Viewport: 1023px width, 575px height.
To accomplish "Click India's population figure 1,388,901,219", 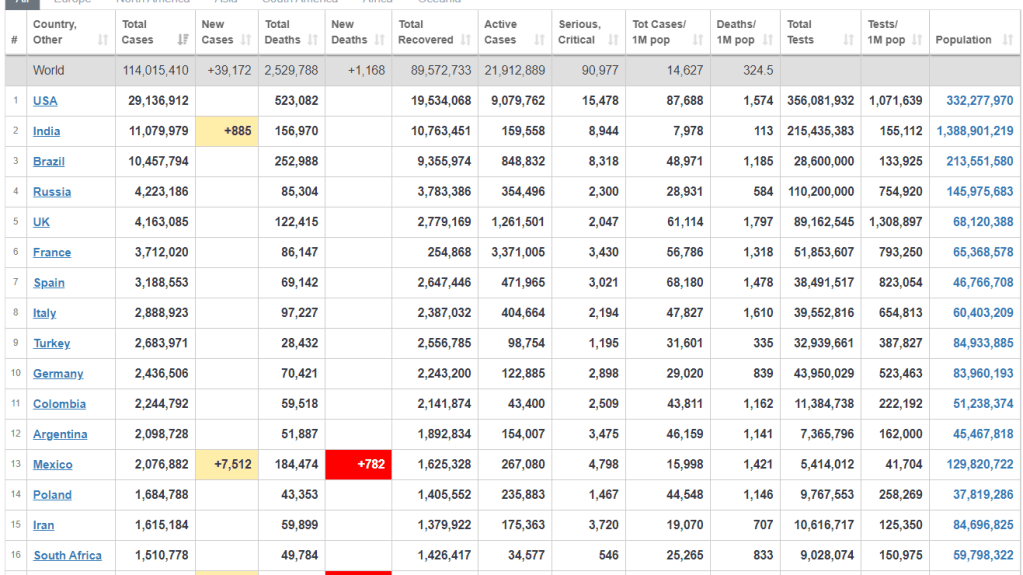I will point(974,131).
